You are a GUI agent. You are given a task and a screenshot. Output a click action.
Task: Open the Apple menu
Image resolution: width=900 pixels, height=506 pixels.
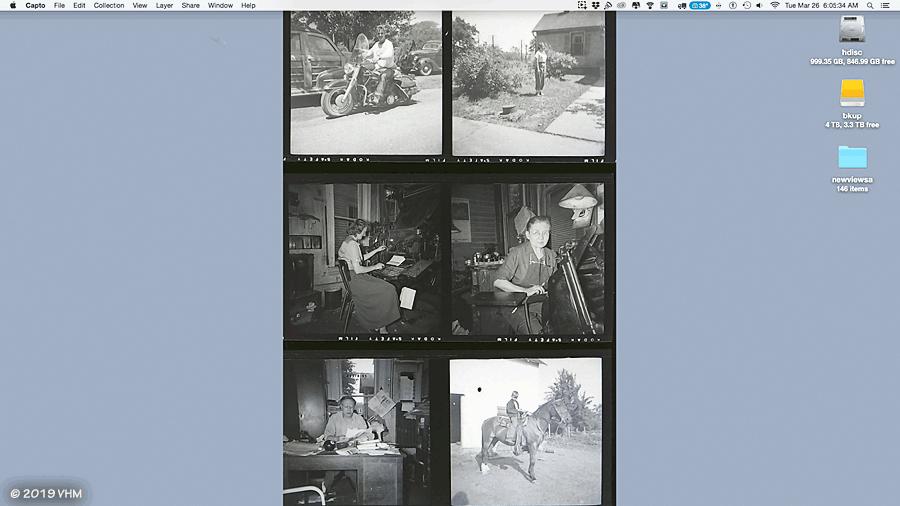(13, 5)
